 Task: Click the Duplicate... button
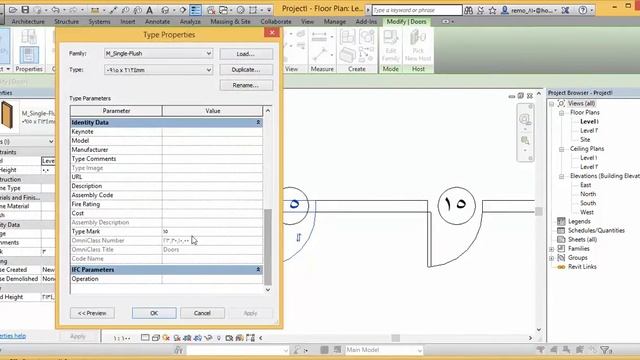[246, 70]
